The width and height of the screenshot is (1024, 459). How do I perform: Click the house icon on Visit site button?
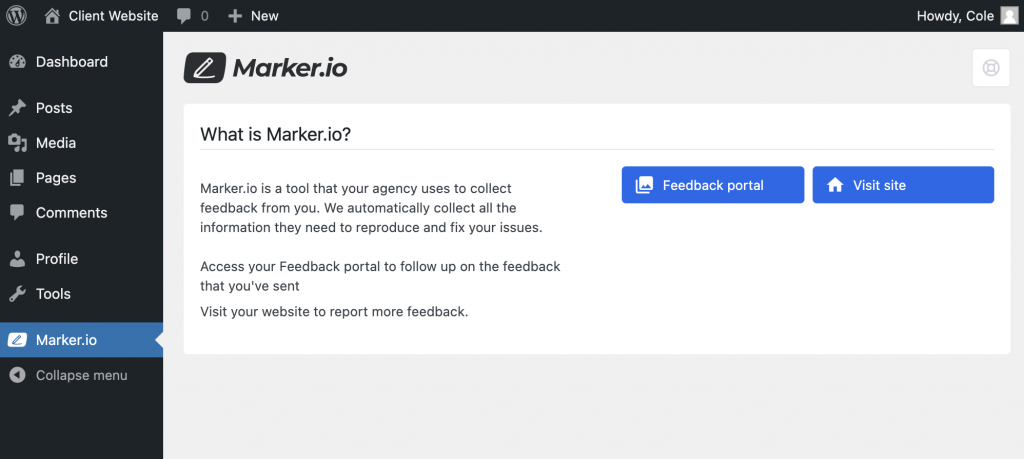[835, 185]
